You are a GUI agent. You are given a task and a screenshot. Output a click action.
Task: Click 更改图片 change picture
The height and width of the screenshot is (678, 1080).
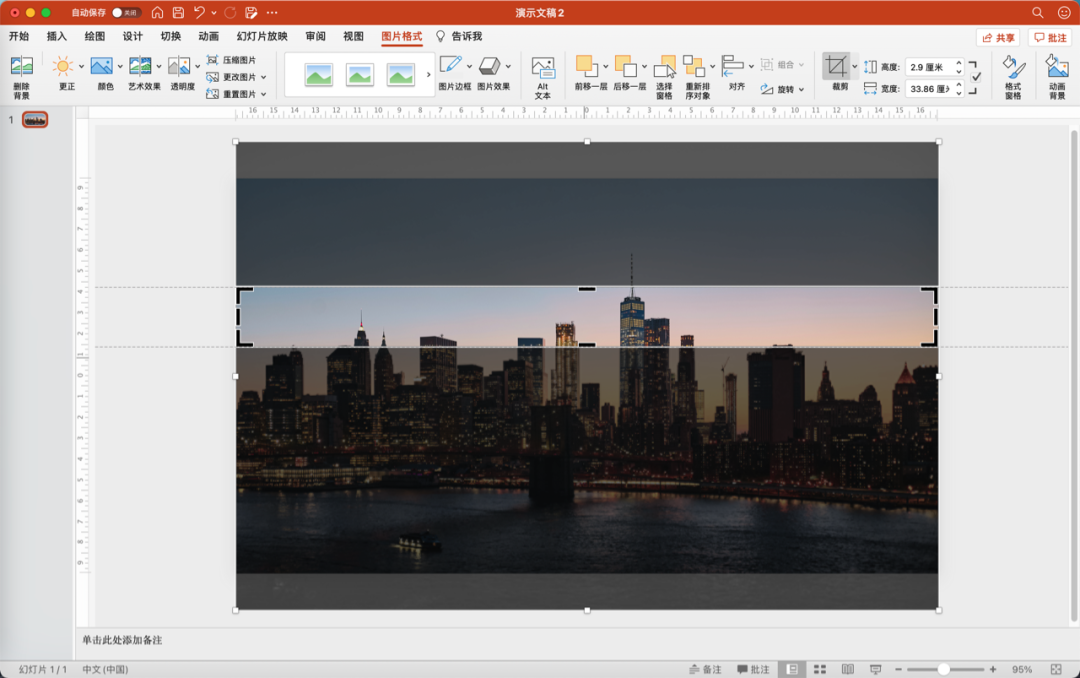(231, 77)
